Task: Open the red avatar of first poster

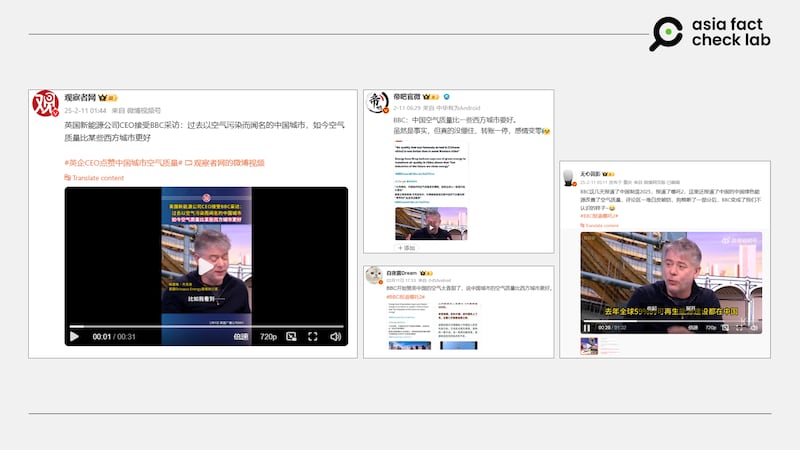Action: click(x=46, y=103)
